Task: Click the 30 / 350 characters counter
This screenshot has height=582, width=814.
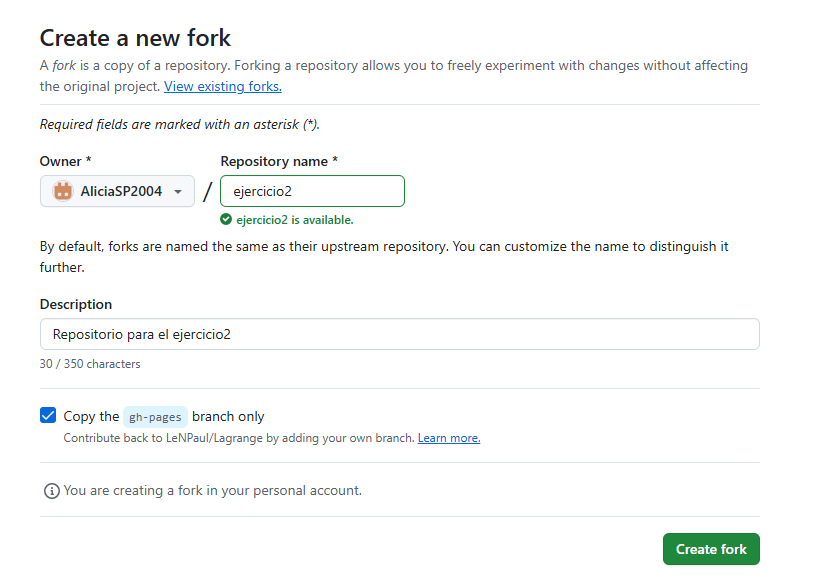Action: 90,364
